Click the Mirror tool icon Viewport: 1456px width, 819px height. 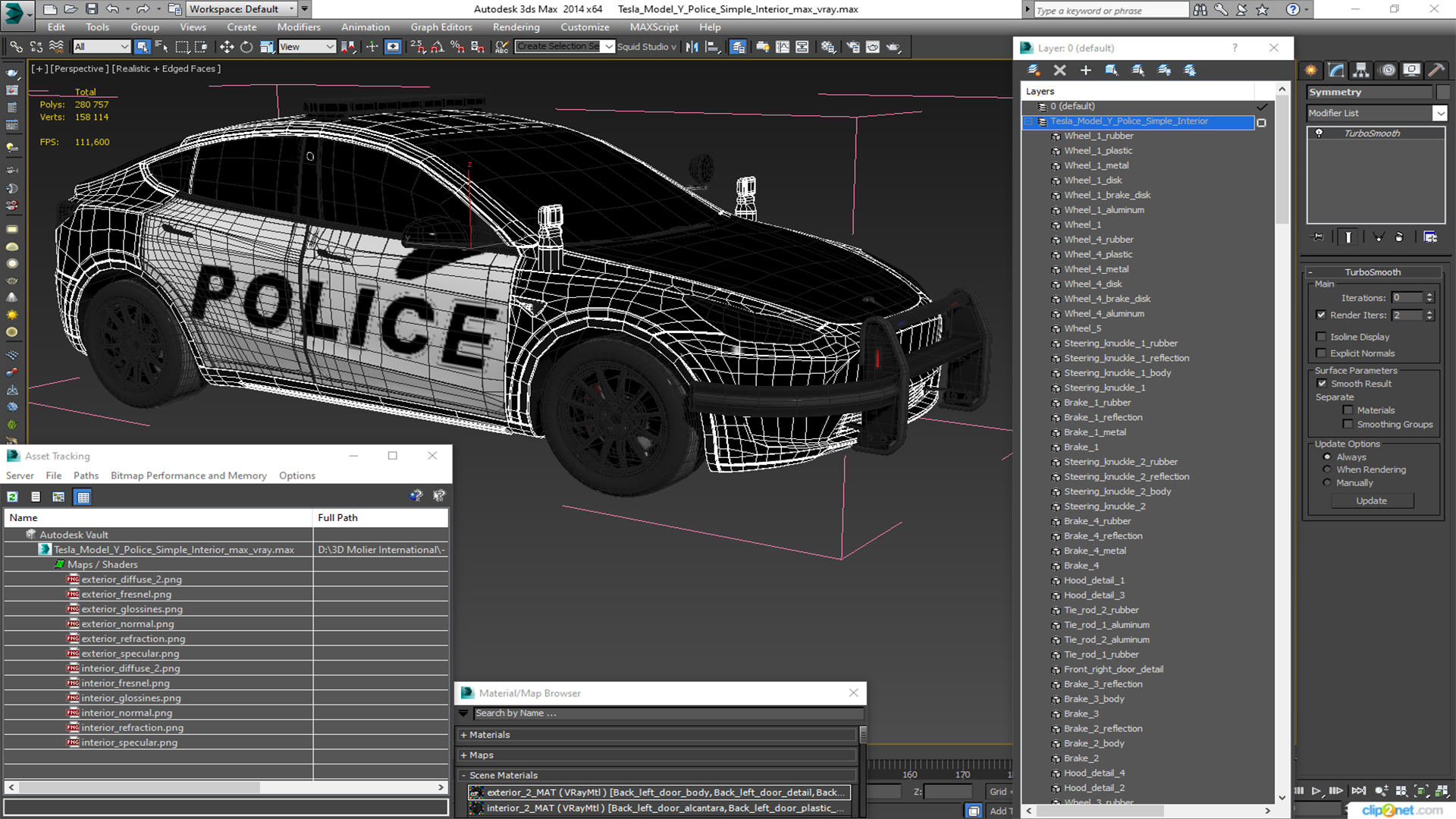pyautogui.click(x=692, y=47)
